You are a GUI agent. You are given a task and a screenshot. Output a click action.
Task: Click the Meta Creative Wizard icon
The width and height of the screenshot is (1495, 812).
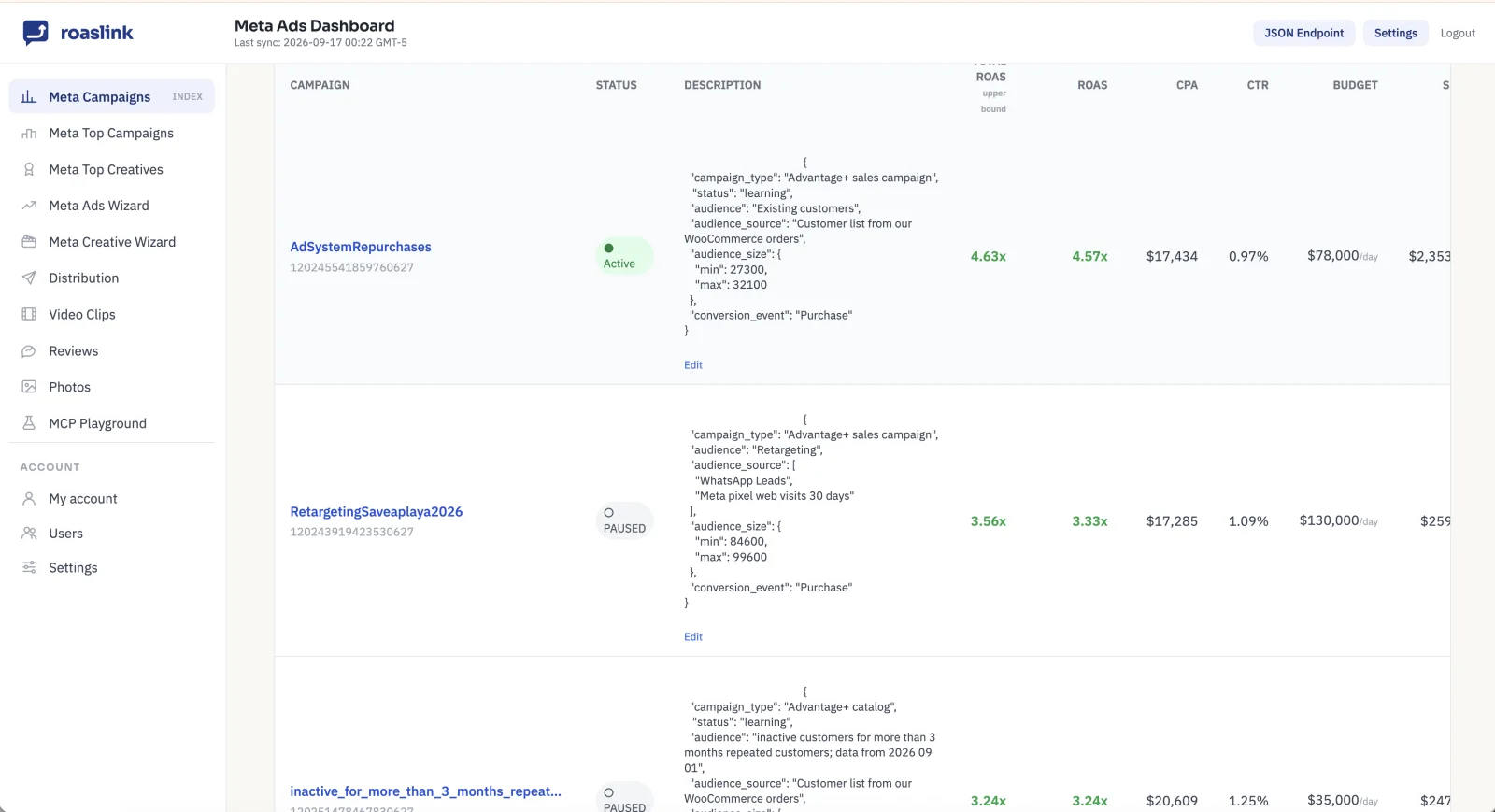(29, 242)
